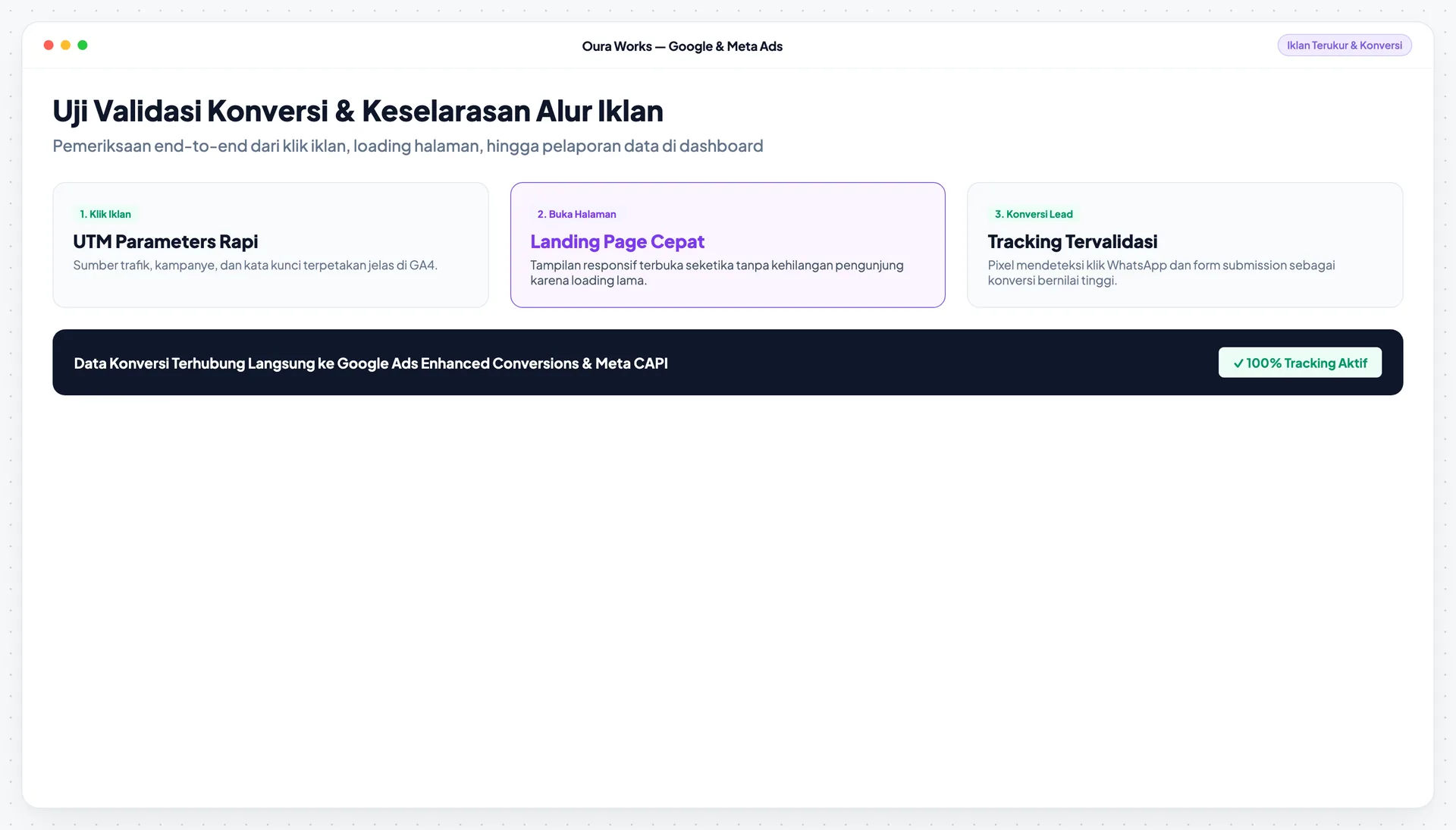The image size is (1456, 830).
Task: Open the 'Landing Page Cepat' card title
Action: pyautogui.click(x=617, y=241)
